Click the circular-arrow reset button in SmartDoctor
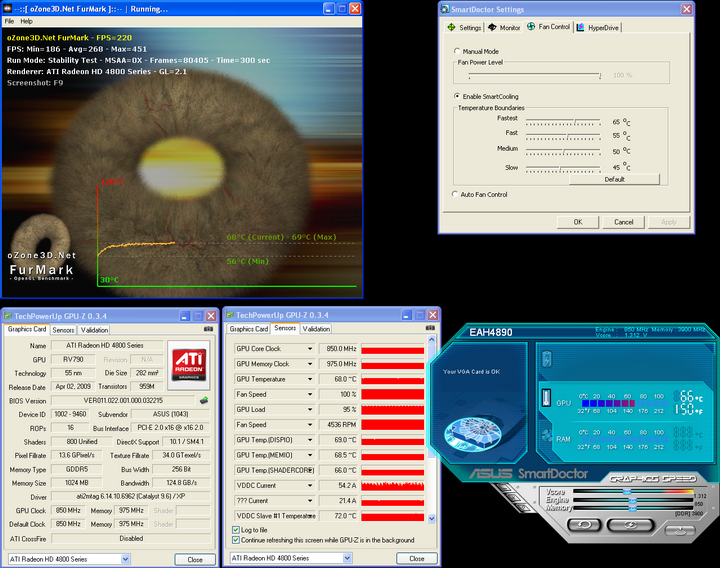The image size is (720, 568). (584, 524)
